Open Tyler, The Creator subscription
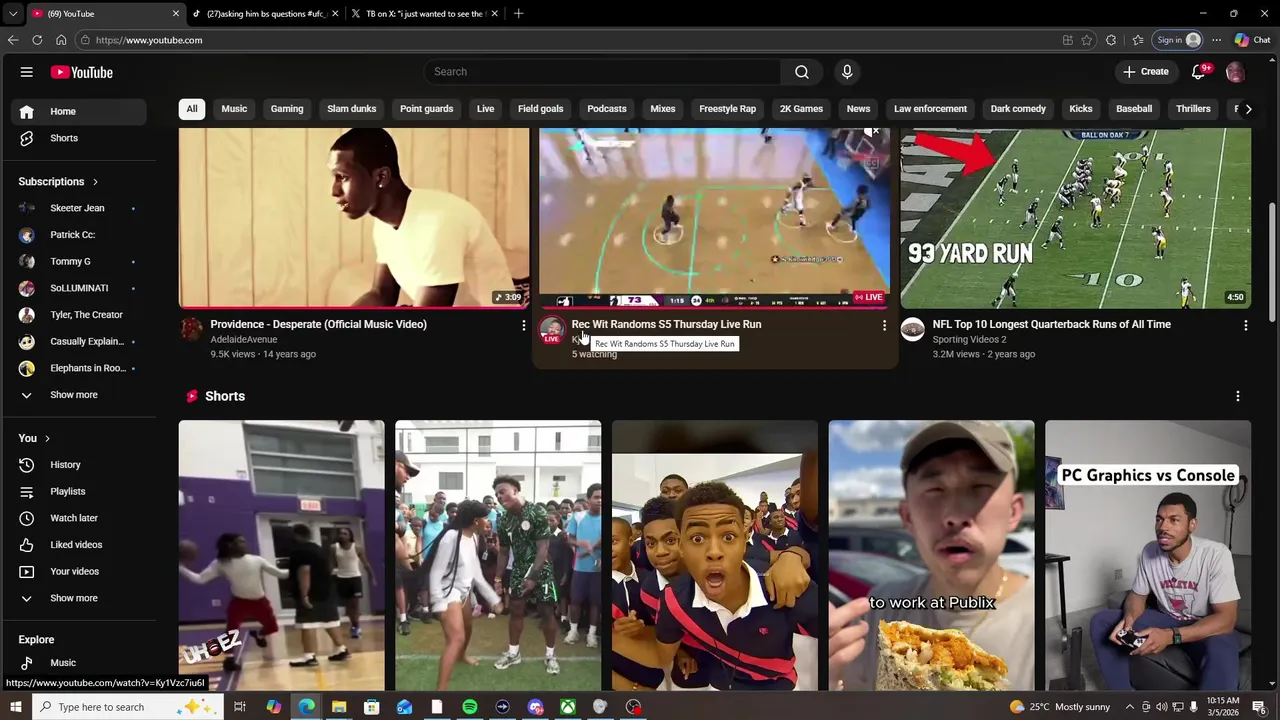 coord(80,315)
